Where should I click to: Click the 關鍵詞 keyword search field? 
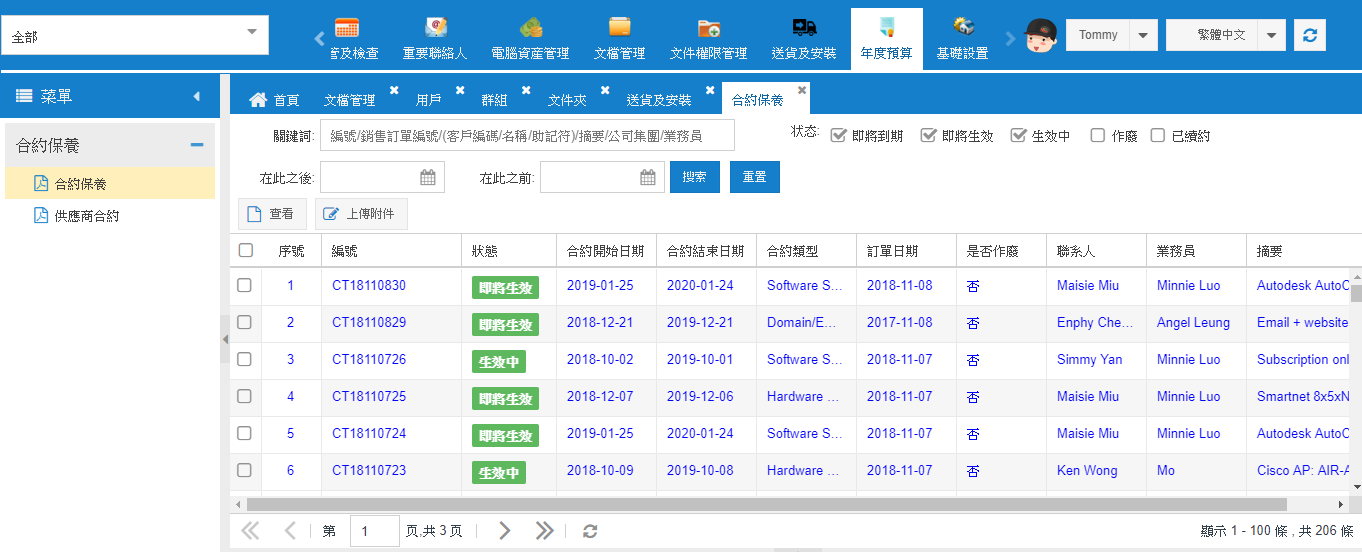pyautogui.click(x=527, y=135)
